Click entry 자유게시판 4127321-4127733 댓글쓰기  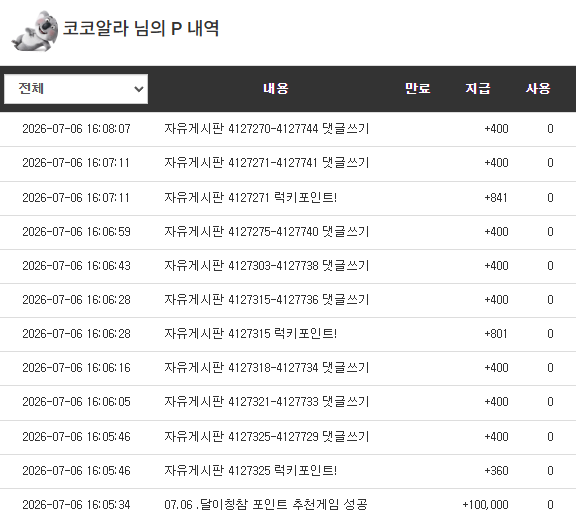267,401
